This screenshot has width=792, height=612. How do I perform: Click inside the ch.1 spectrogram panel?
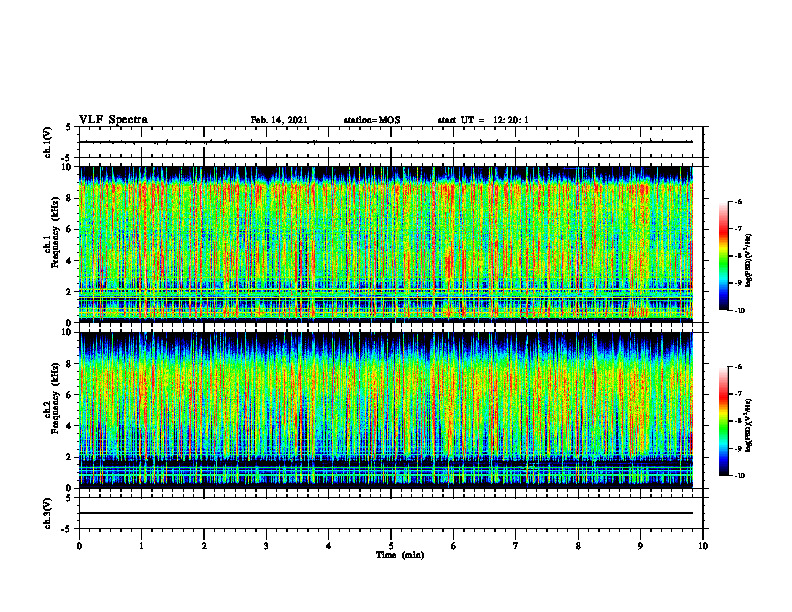(386, 244)
